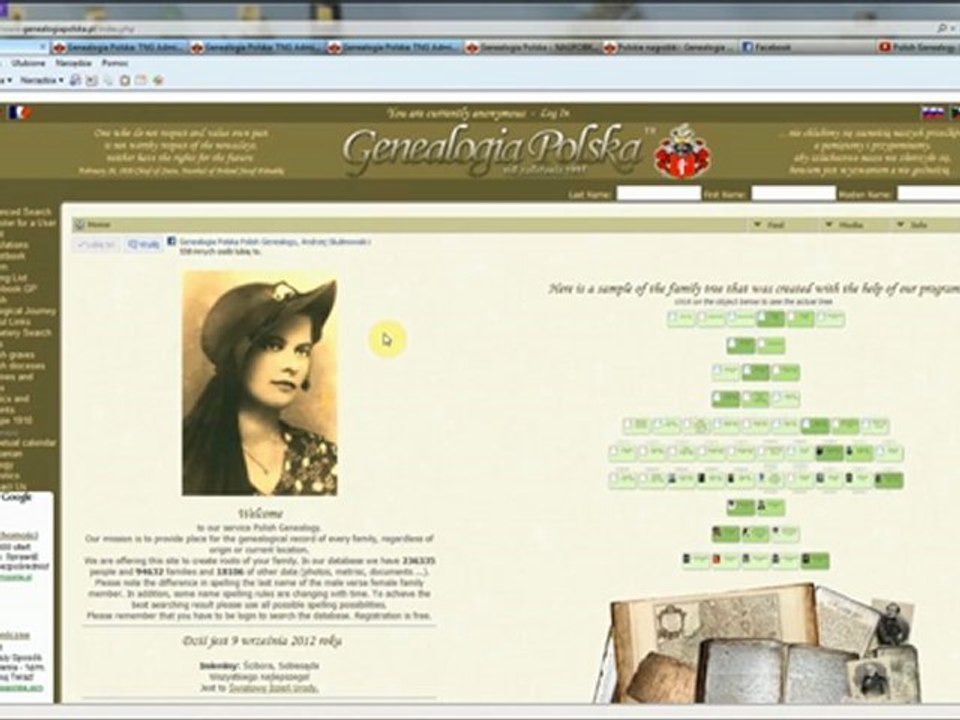The width and height of the screenshot is (960, 720).
Task: Open the Pomoc browser menu
Action: click(114, 63)
